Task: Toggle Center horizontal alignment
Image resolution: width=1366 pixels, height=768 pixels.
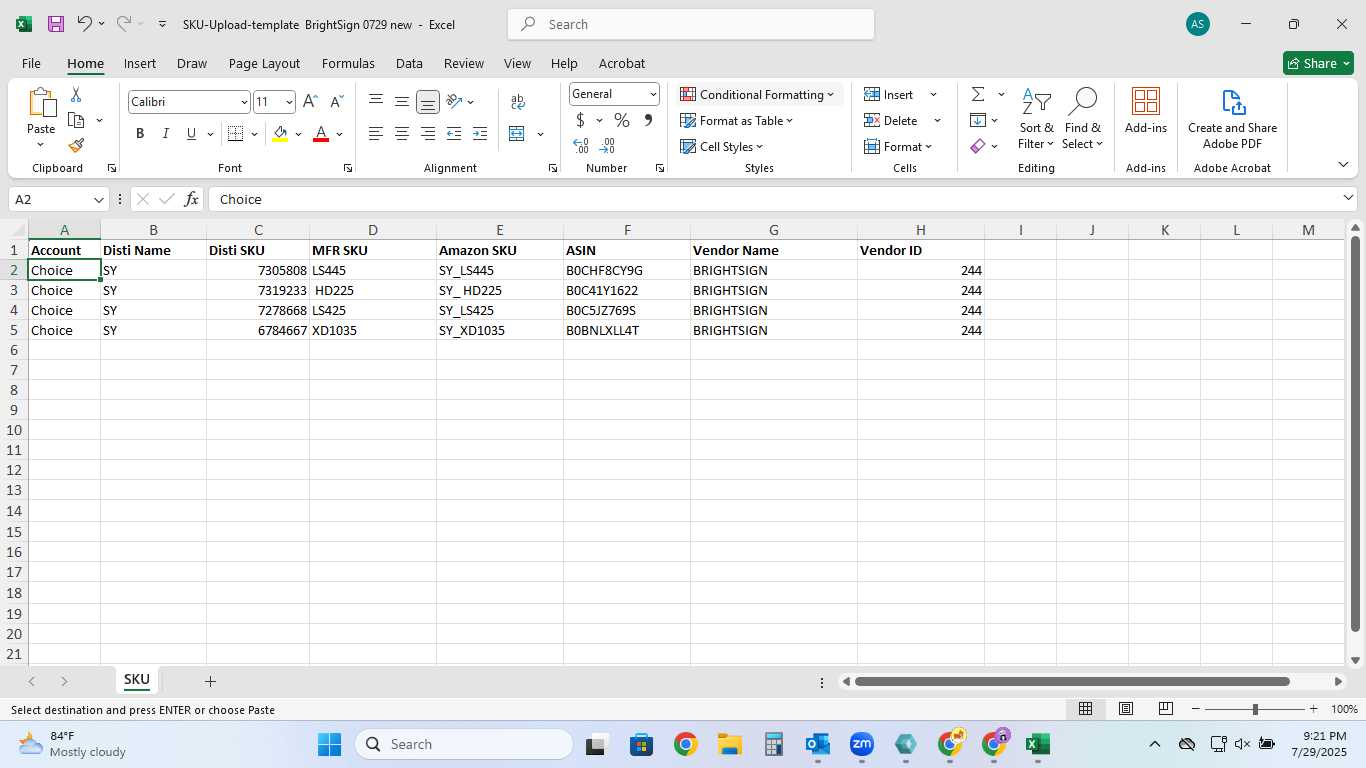Action: point(401,134)
